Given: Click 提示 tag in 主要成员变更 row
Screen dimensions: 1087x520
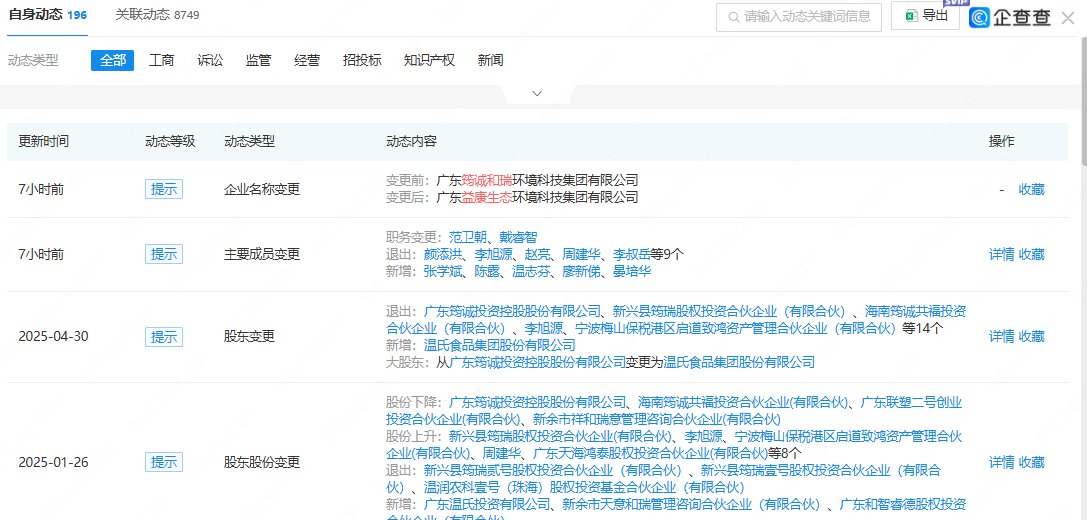Looking at the screenshot, I should (164, 254).
